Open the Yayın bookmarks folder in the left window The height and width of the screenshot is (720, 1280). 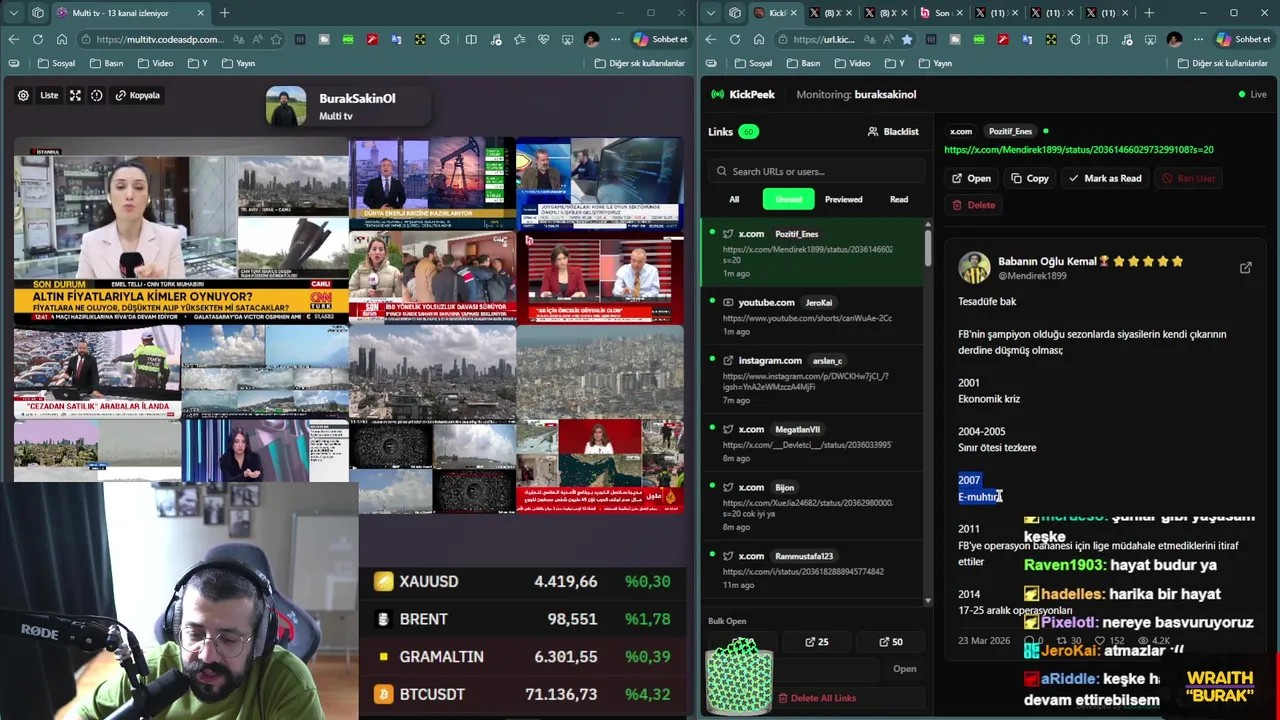(238, 63)
